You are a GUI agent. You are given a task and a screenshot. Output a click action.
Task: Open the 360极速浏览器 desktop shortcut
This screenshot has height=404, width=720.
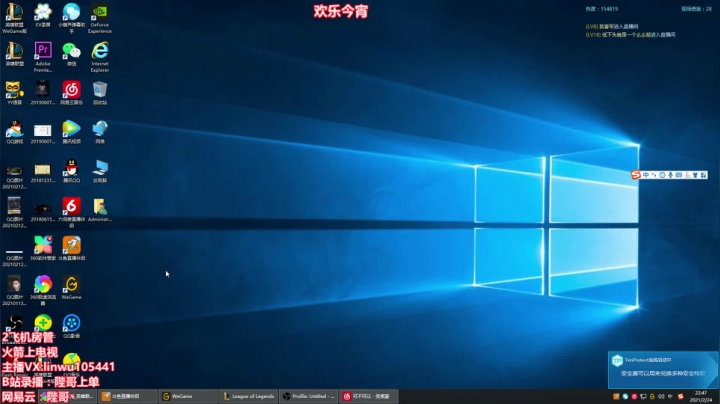click(43, 290)
